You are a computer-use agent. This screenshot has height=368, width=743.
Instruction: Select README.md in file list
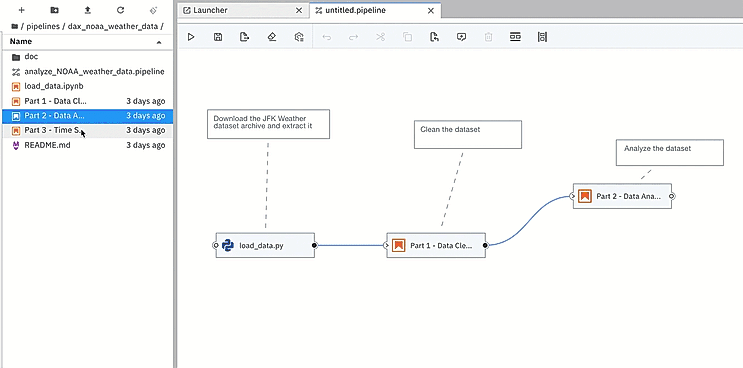tap(88, 145)
